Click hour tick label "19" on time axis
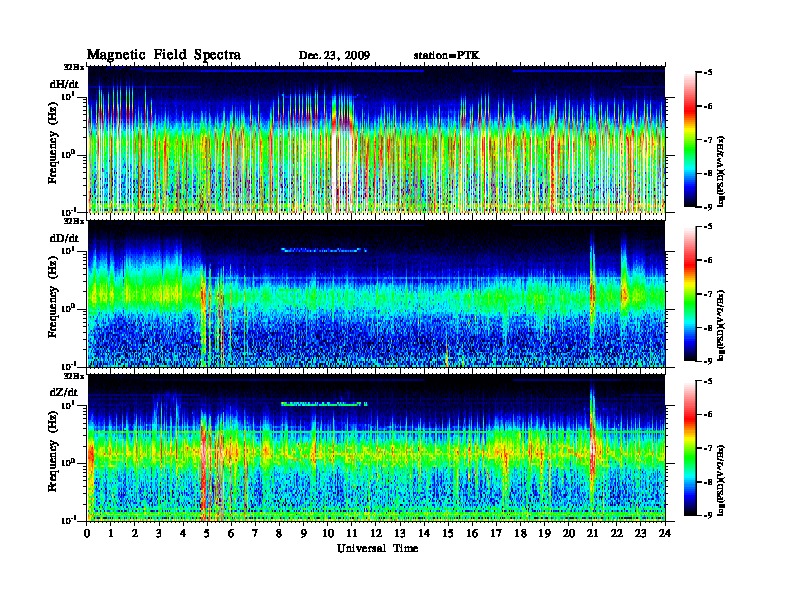Image resolution: width=792 pixels, height=612 pixels. (x=544, y=534)
